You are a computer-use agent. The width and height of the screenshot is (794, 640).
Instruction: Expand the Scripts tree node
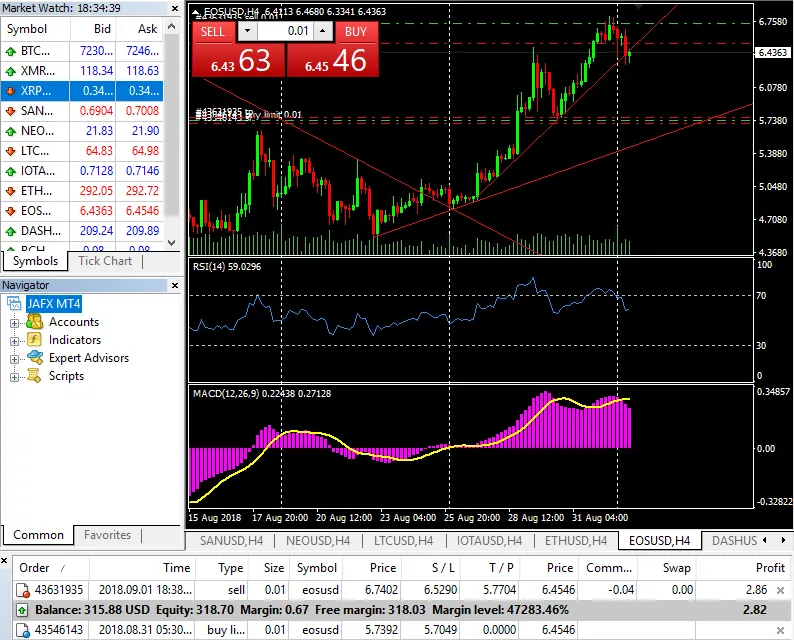pos(14,378)
